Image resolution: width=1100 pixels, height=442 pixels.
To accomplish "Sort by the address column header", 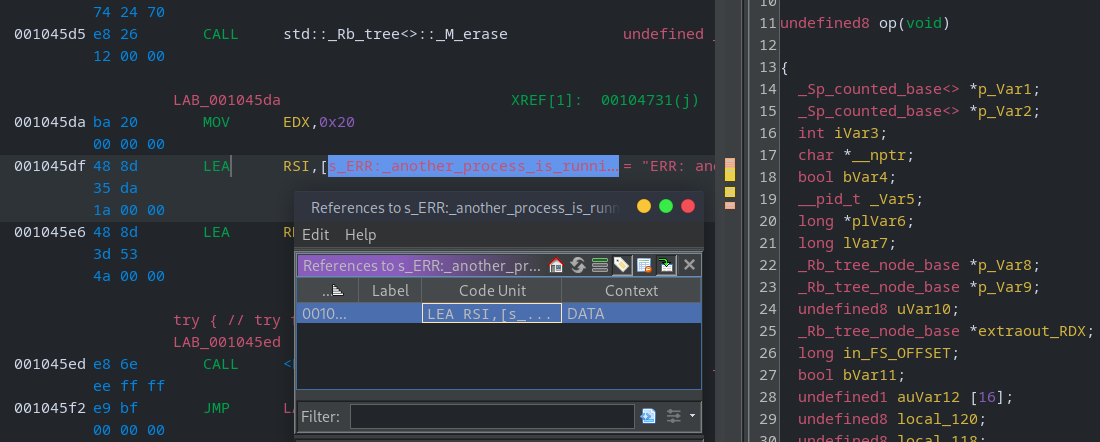I will click(328, 290).
